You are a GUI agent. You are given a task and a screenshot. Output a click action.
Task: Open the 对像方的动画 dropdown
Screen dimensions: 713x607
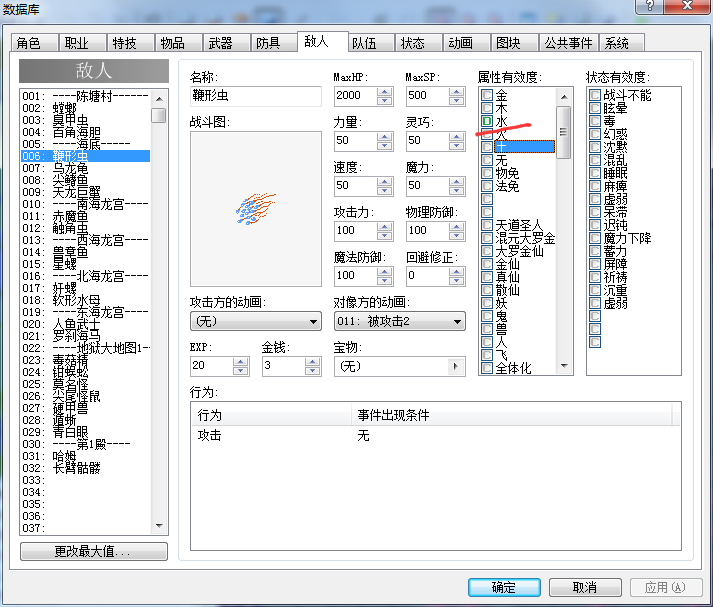[x=400, y=321]
